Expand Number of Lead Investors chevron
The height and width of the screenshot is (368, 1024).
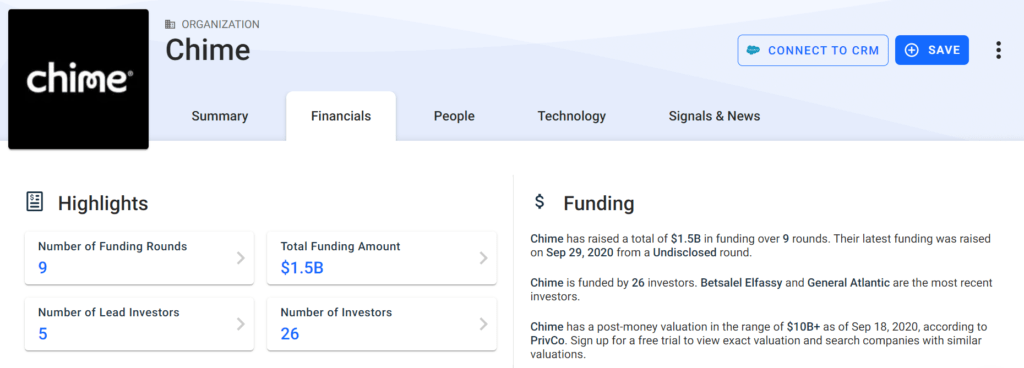(240, 324)
